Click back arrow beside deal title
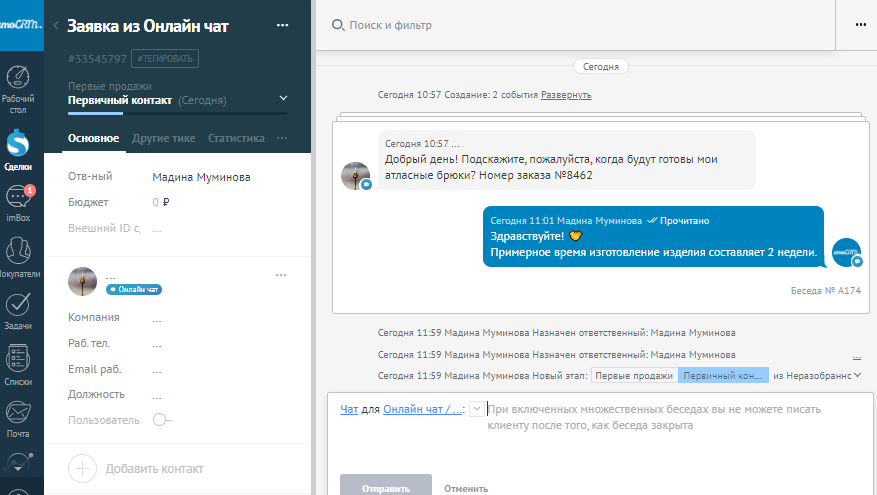Image resolution: width=877 pixels, height=495 pixels. tap(55, 26)
